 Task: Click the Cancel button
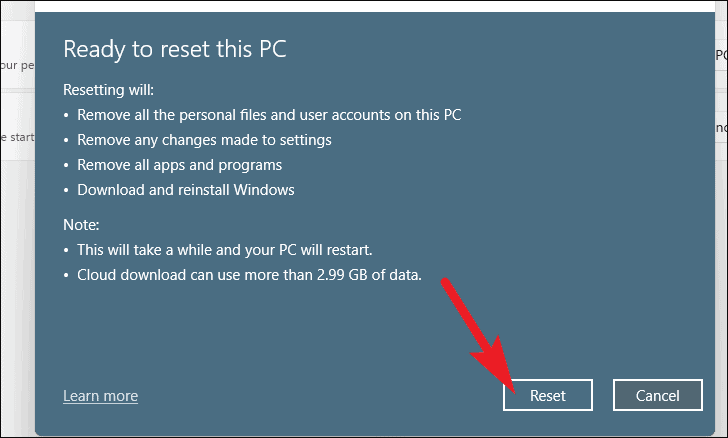pos(657,395)
